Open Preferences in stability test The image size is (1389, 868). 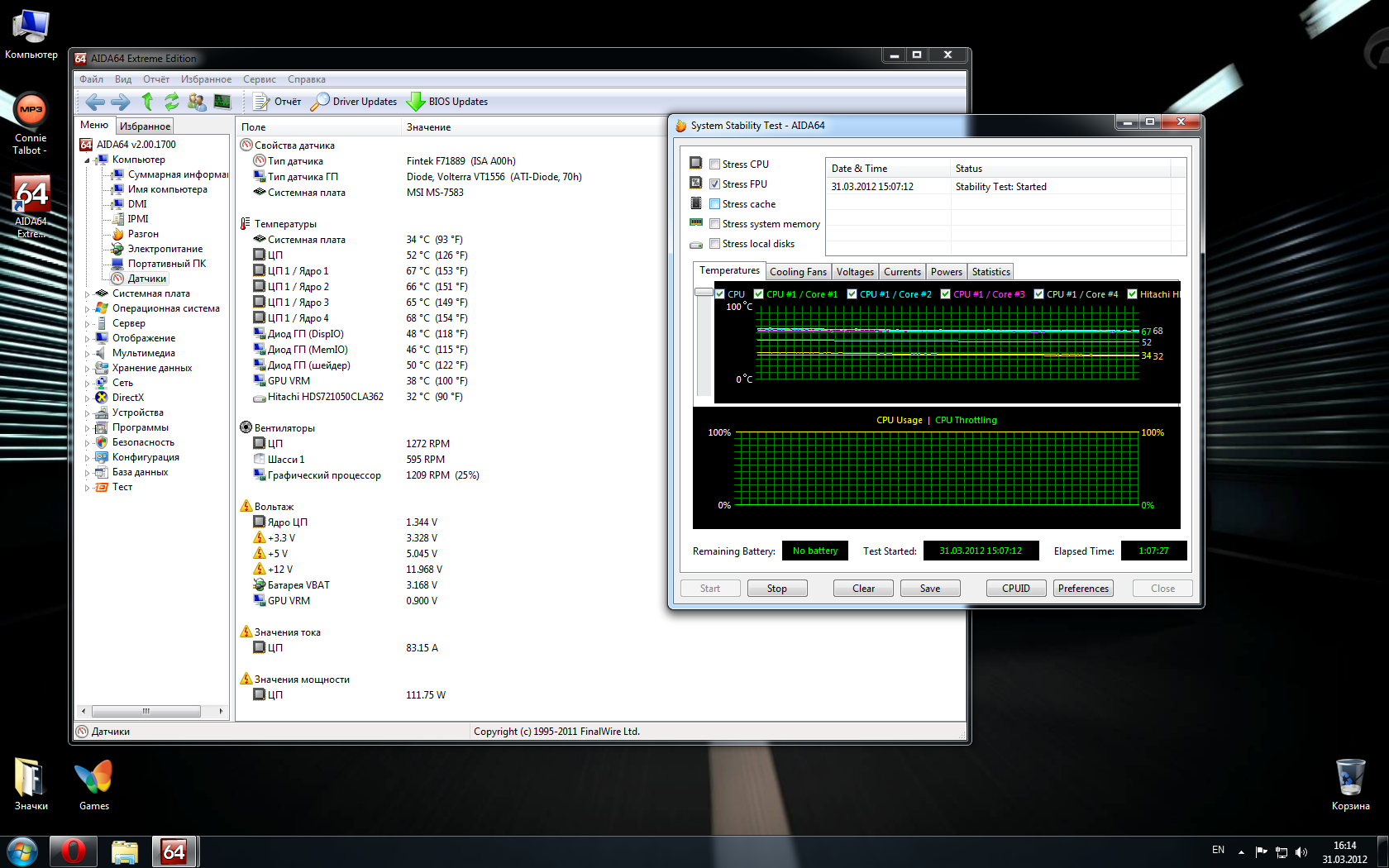pyautogui.click(x=1083, y=589)
